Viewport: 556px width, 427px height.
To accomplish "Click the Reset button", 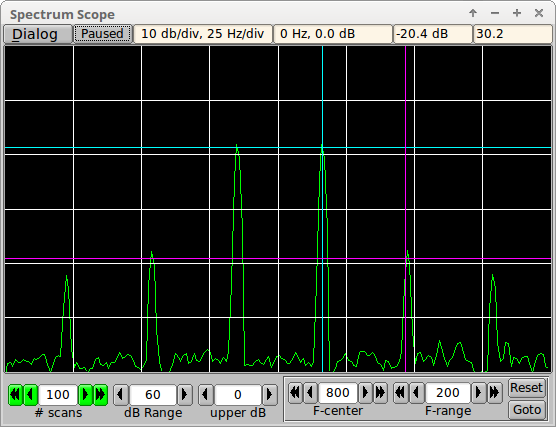I will pos(527,388).
